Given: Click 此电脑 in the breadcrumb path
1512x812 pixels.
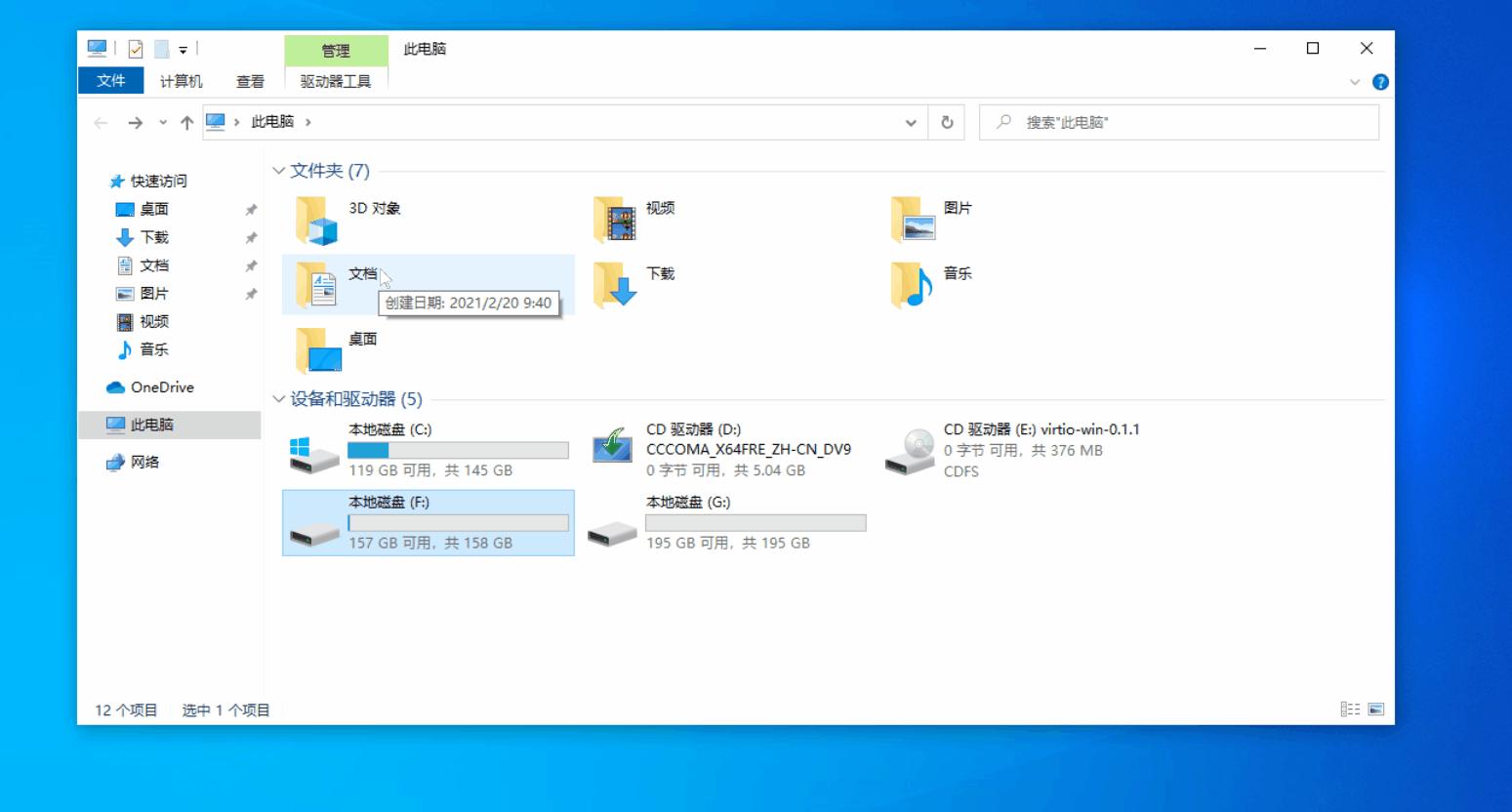Looking at the screenshot, I should [272, 121].
